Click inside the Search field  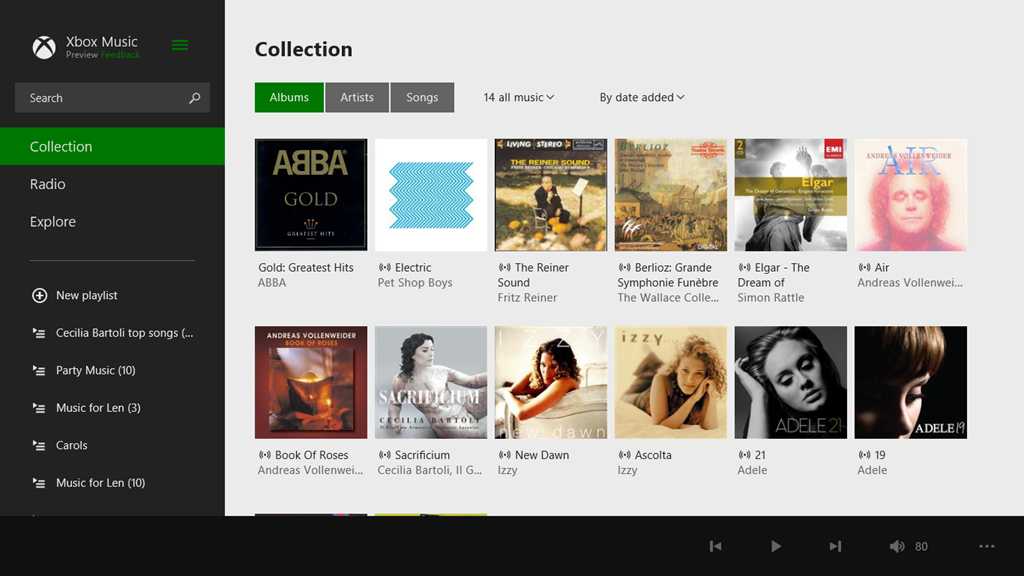click(x=100, y=98)
